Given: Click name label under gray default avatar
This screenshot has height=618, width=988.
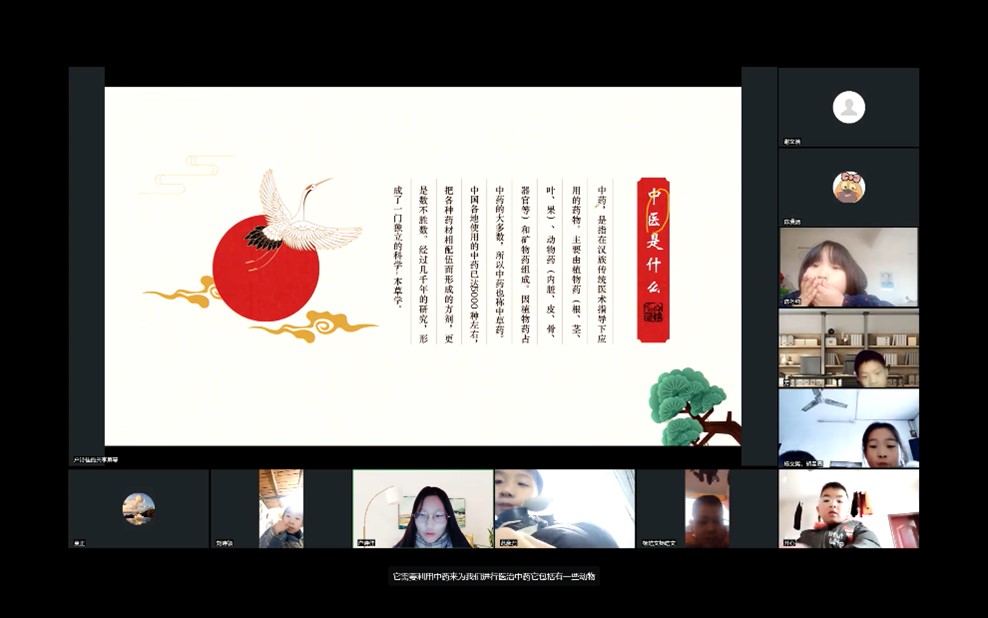Looking at the screenshot, I should pos(793,142).
